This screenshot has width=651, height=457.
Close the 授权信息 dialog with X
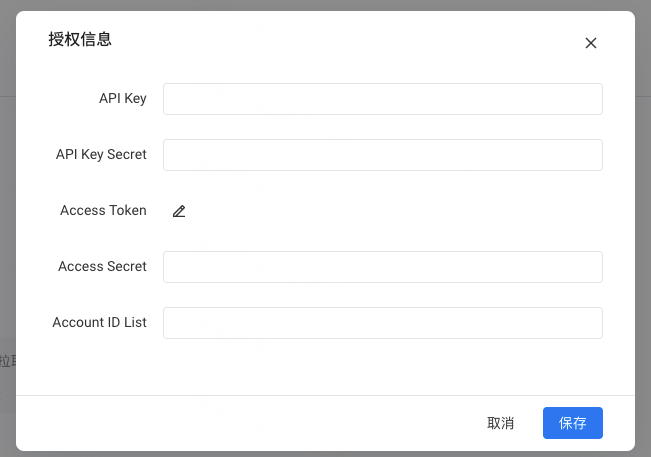point(591,43)
